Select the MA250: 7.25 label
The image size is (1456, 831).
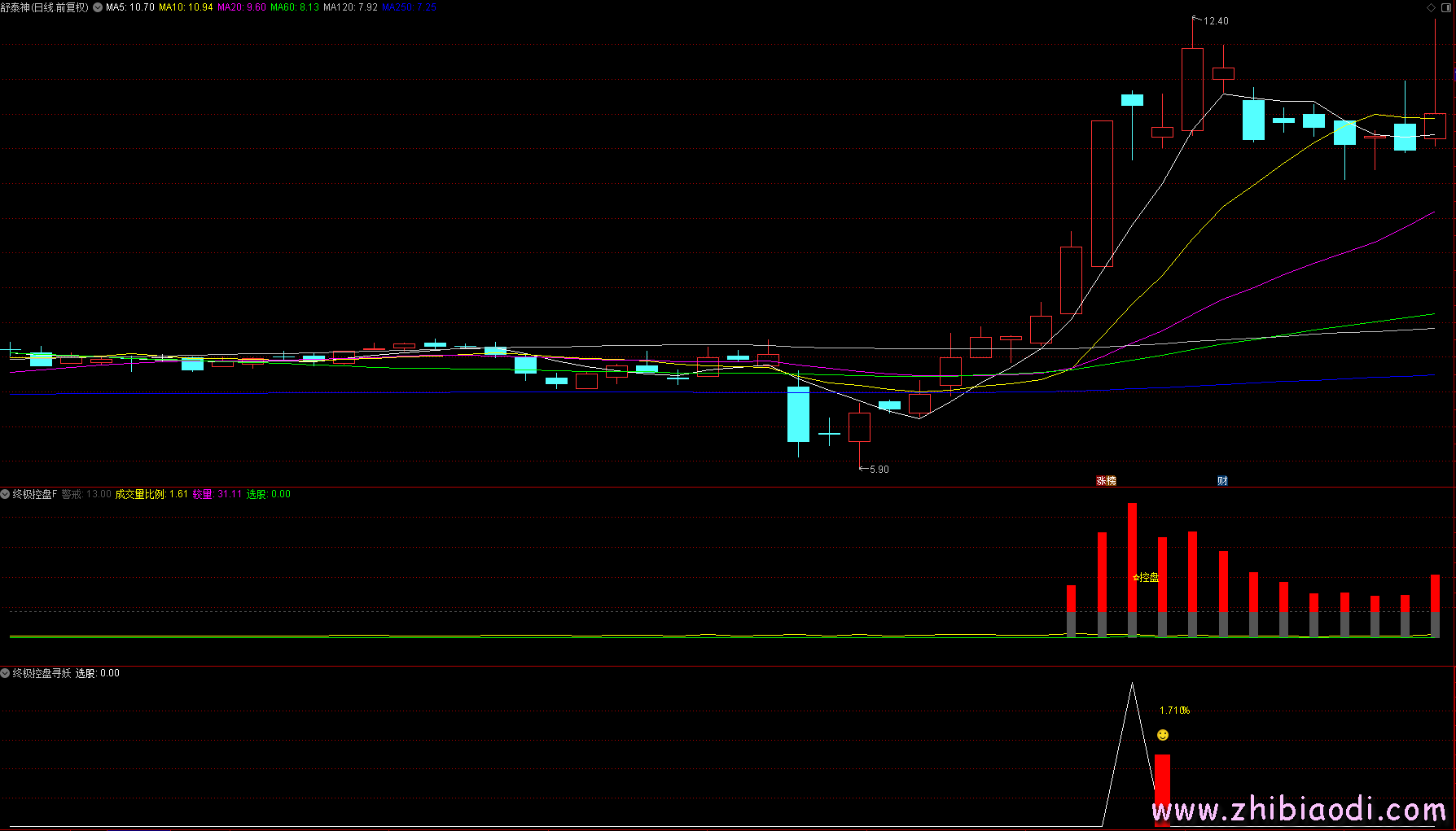410,7
